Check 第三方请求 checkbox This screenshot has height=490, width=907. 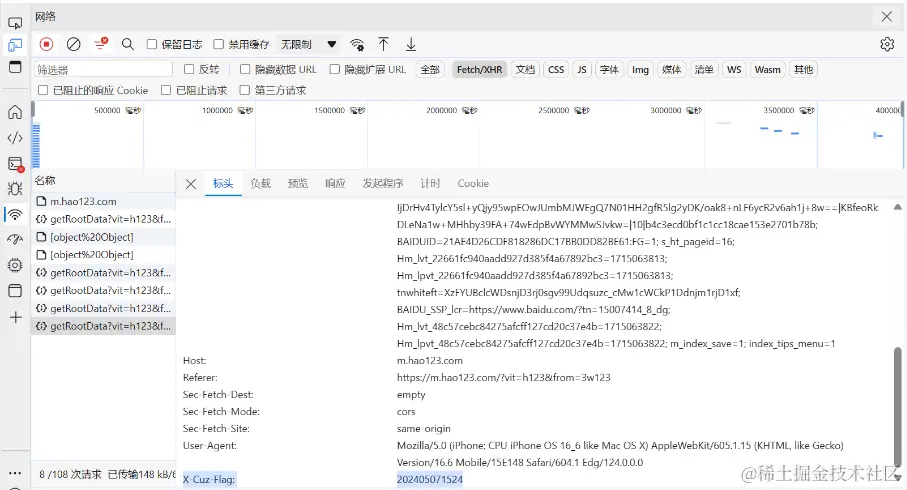(245, 90)
